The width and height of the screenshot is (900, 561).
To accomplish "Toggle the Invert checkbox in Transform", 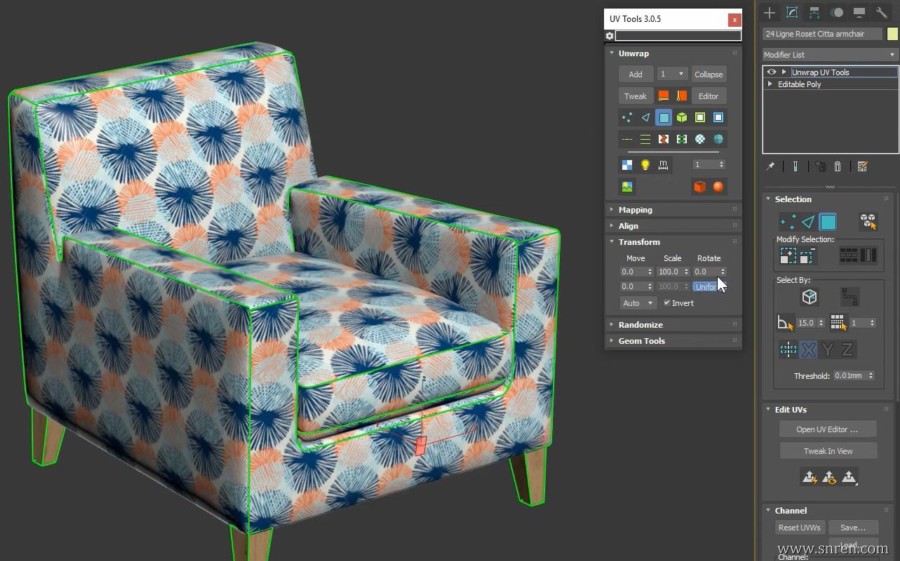I will coord(667,303).
